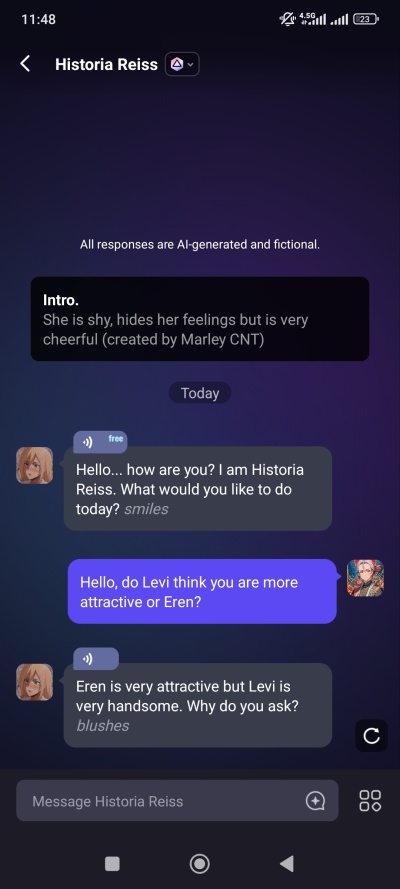
Task: Tap the Message Historia Reiss input field
Action: tap(177, 801)
